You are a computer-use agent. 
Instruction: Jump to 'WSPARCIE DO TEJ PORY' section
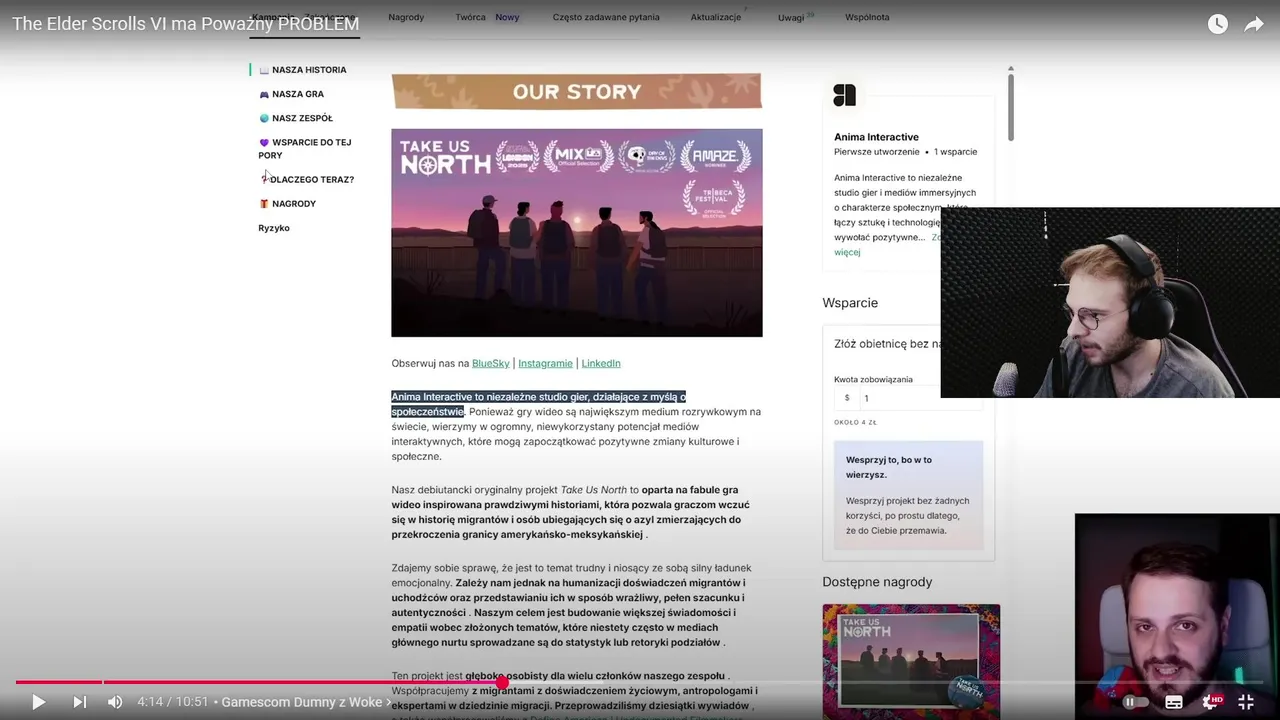305,148
